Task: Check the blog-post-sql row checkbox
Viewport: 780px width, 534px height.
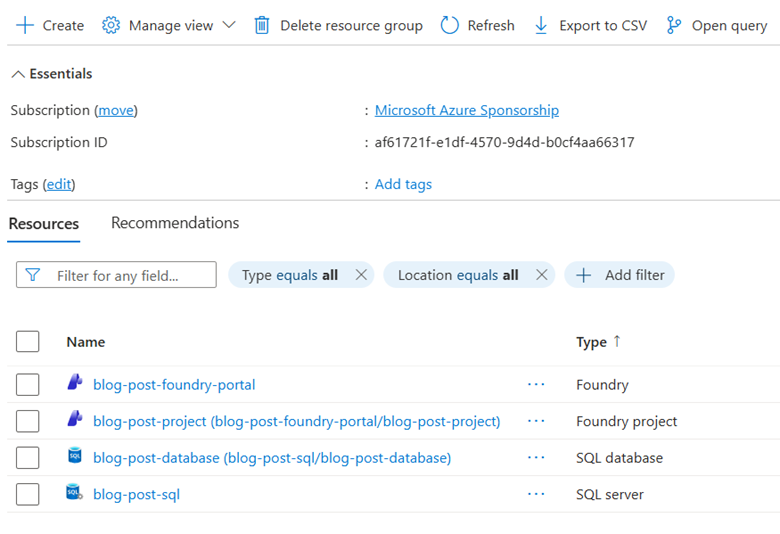Action: coord(27,494)
